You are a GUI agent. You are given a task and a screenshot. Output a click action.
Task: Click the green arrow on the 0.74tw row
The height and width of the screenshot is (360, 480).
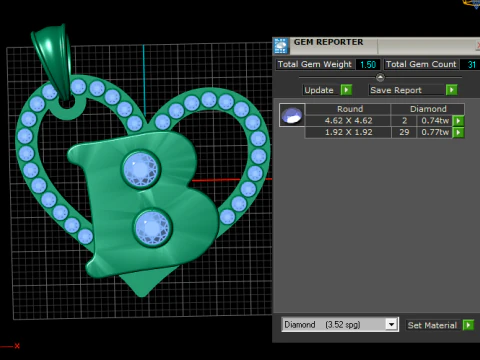coord(459,121)
